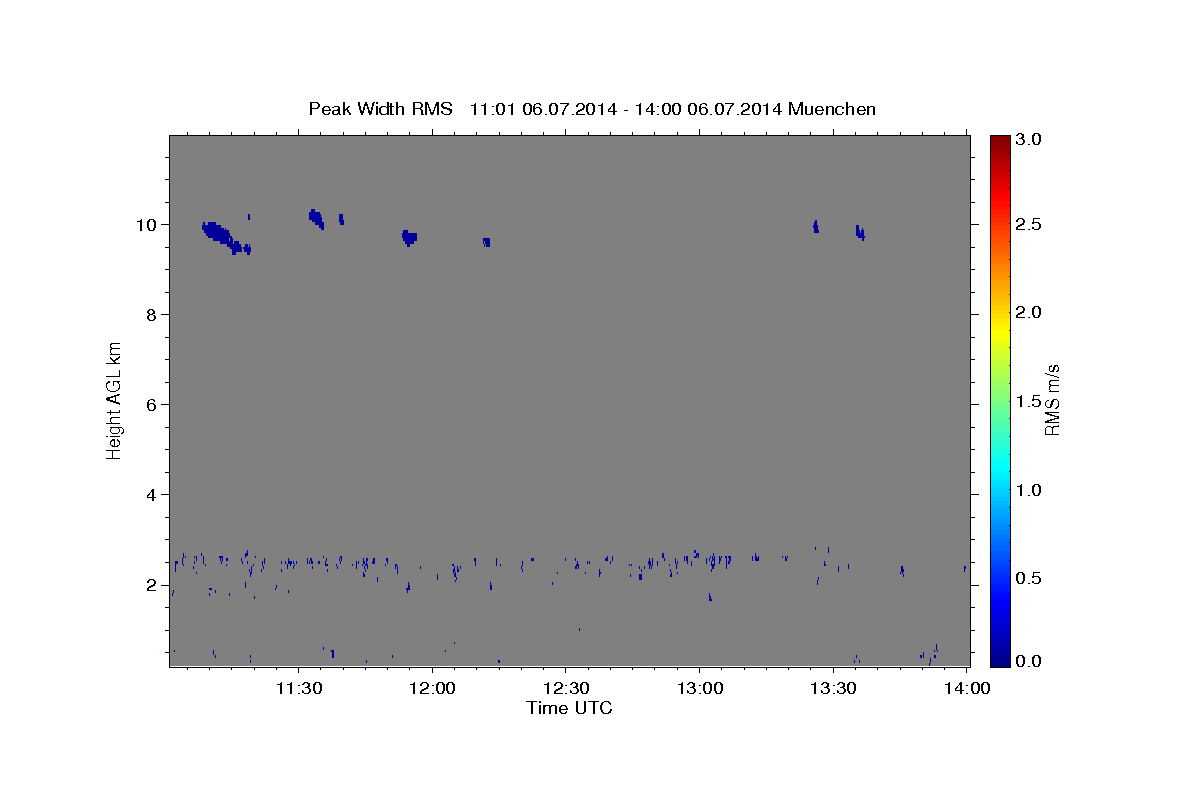Click the height tick label '6'
1200x800 pixels.
pos(151,405)
